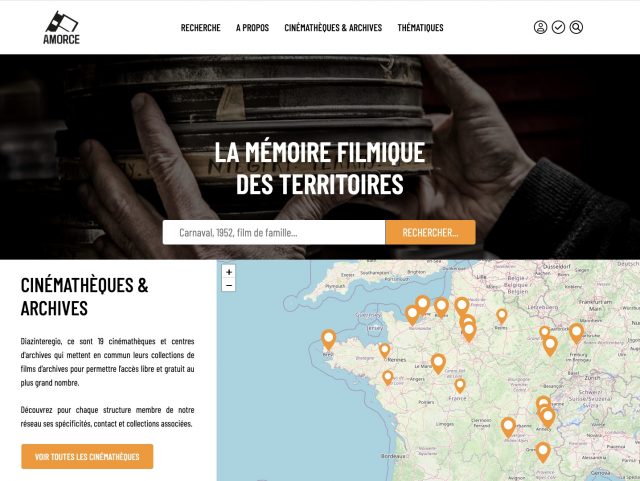Open Cinémathèques & Archives menu
Image resolution: width=640 pixels, height=481 pixels.
click(x=333, y=27)
